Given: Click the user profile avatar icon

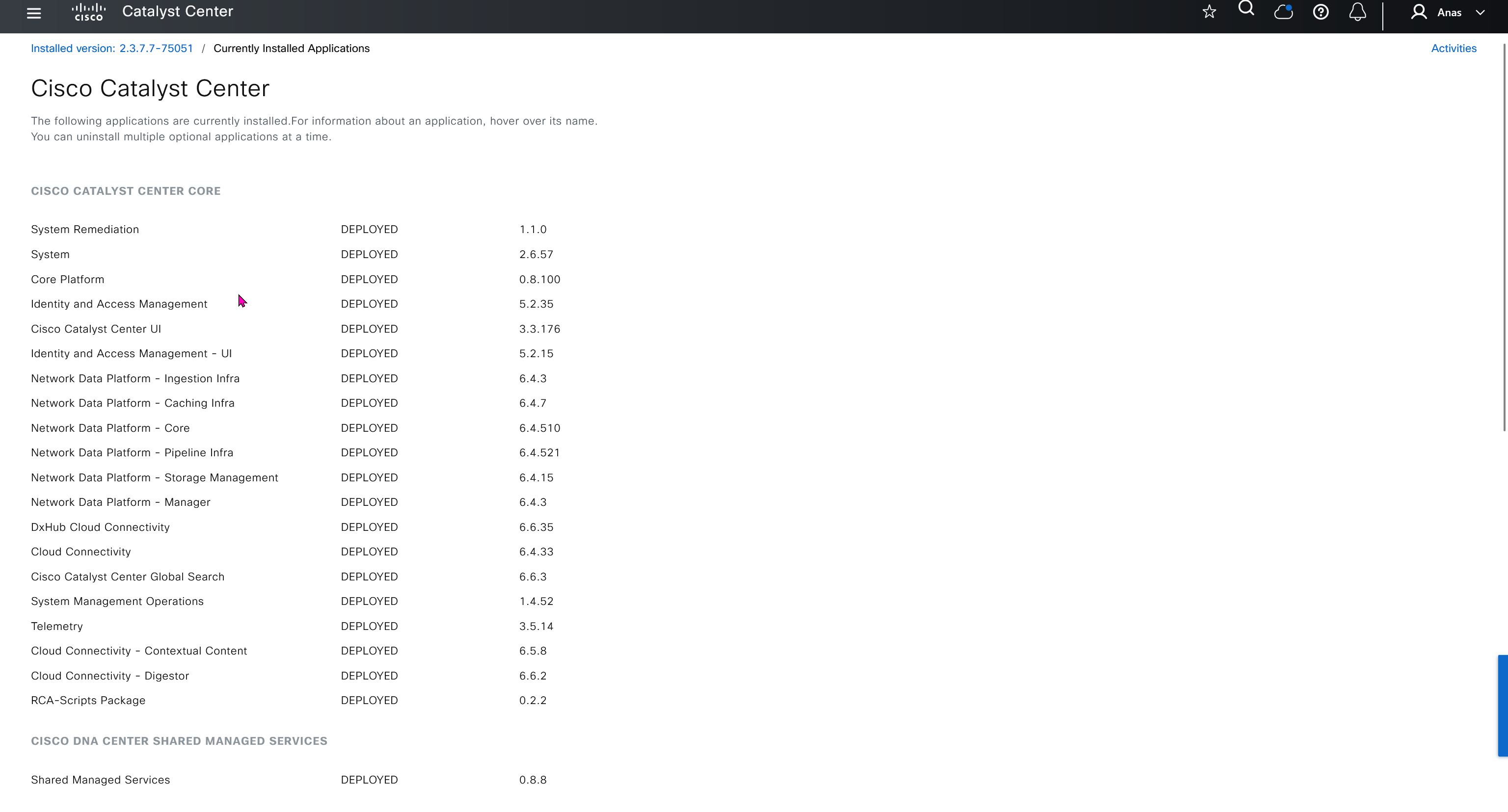Looking at the screenshot, I should tap(1419, 12).
